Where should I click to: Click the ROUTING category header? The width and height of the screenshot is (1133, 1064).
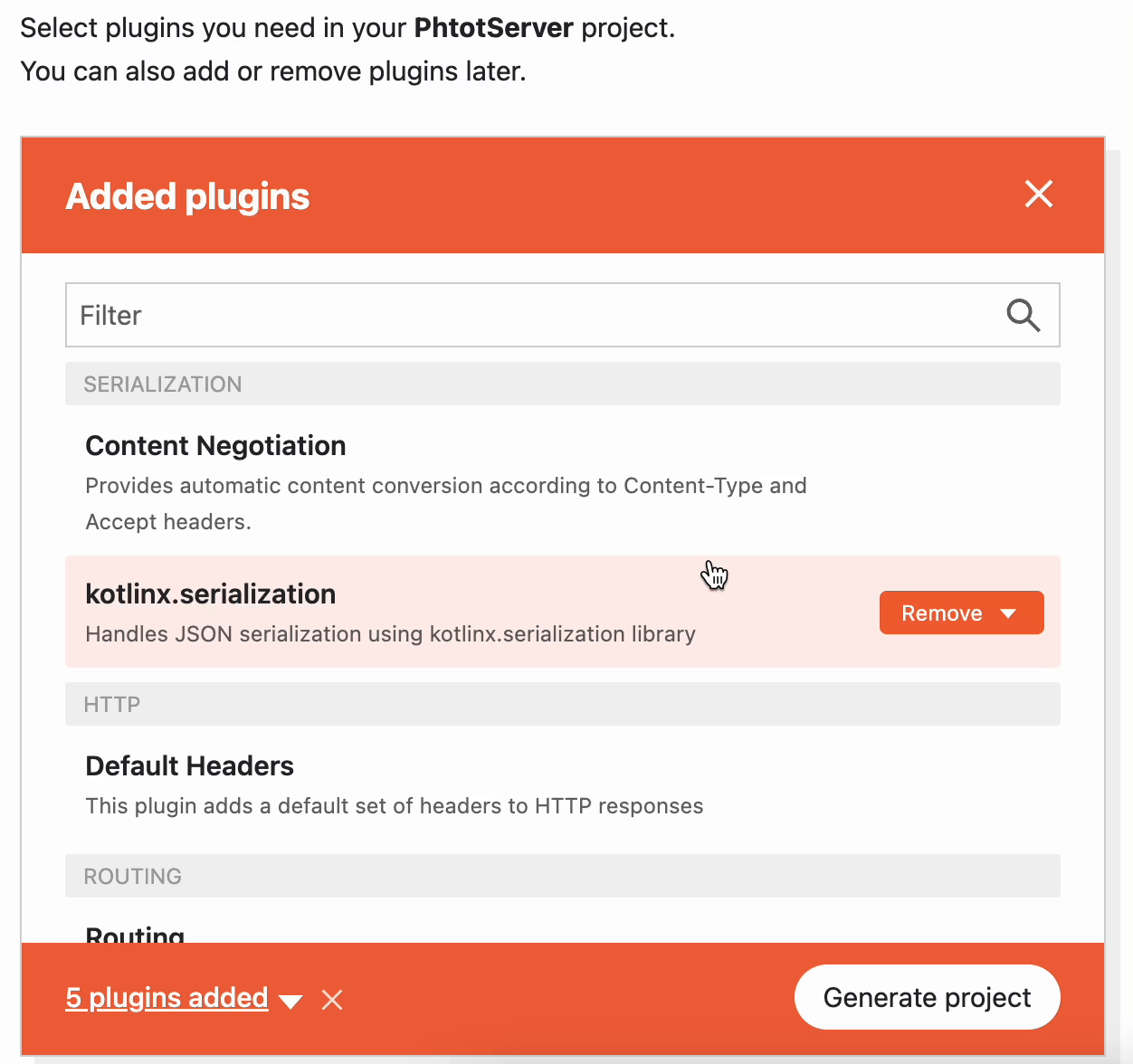point(133,877)
